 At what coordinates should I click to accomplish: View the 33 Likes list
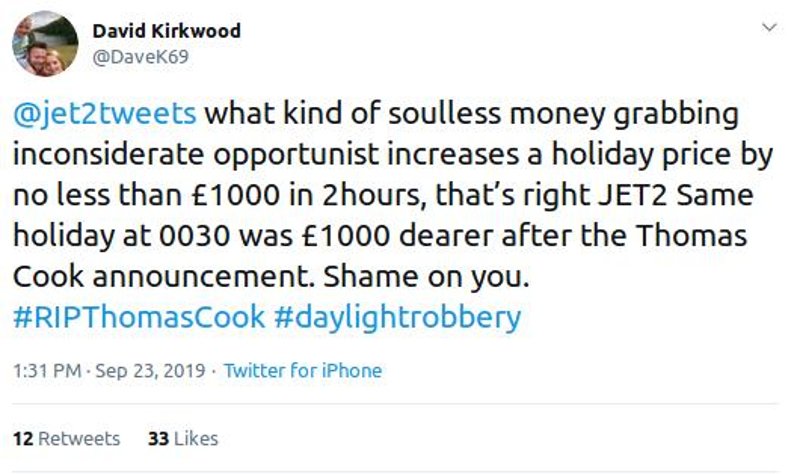coord(183,439)
